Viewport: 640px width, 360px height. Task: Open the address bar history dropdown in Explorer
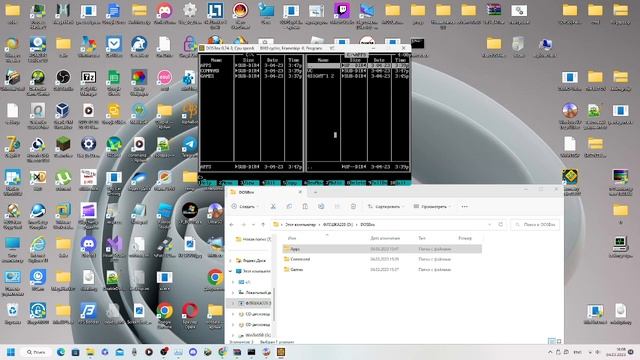coord(489,224)
